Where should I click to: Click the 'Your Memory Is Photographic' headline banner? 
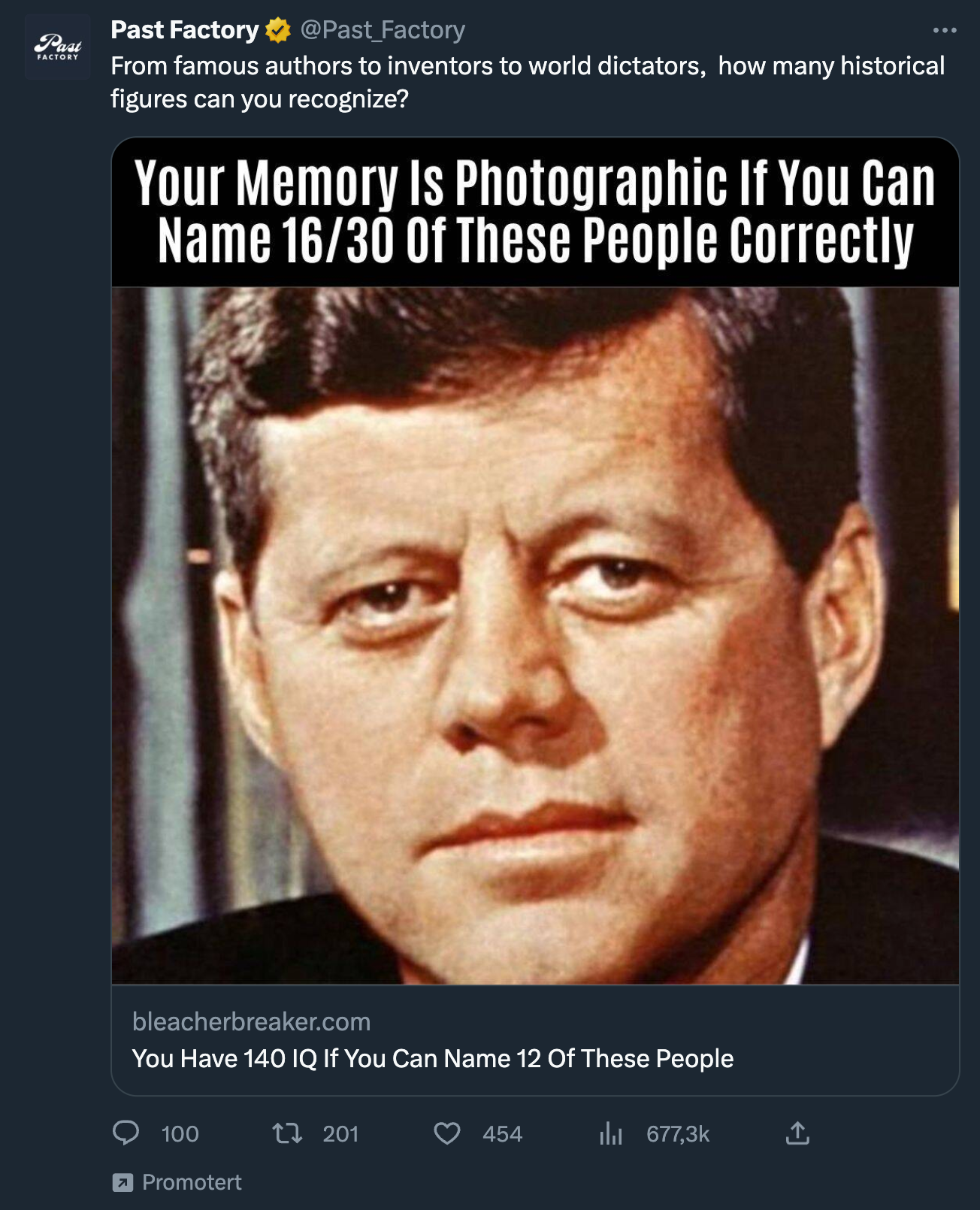(x=535, y=212)
